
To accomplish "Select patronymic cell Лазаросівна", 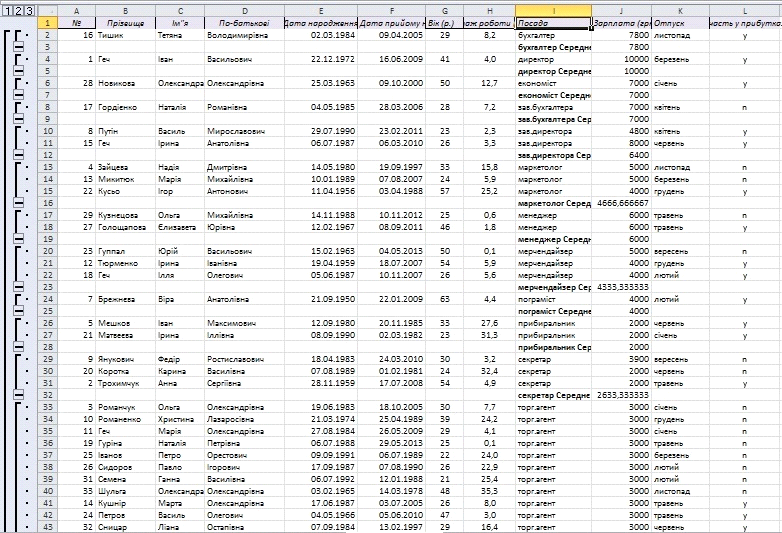I will (x=244, y=419).
